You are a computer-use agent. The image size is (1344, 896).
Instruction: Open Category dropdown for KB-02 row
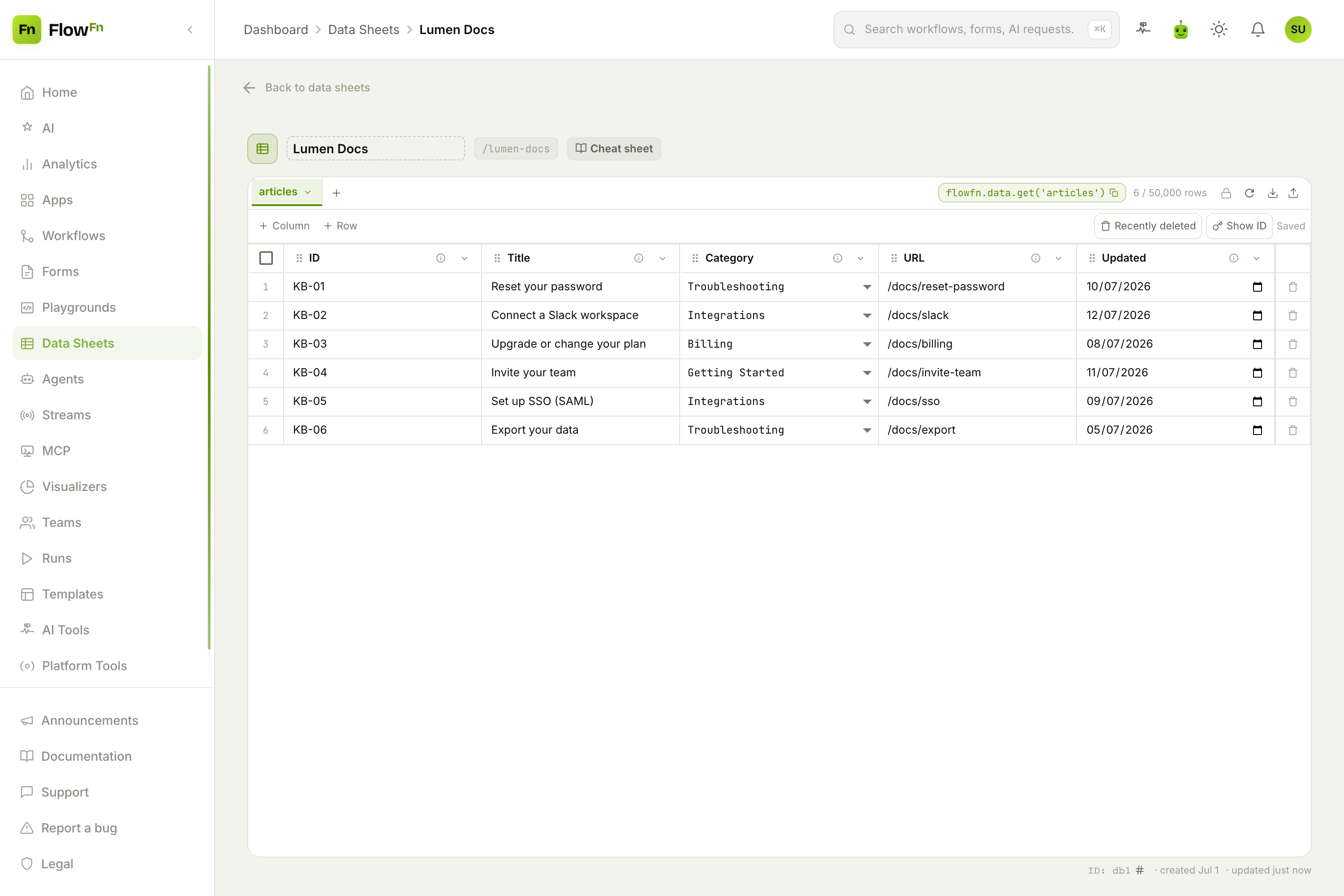click(867, 315)
